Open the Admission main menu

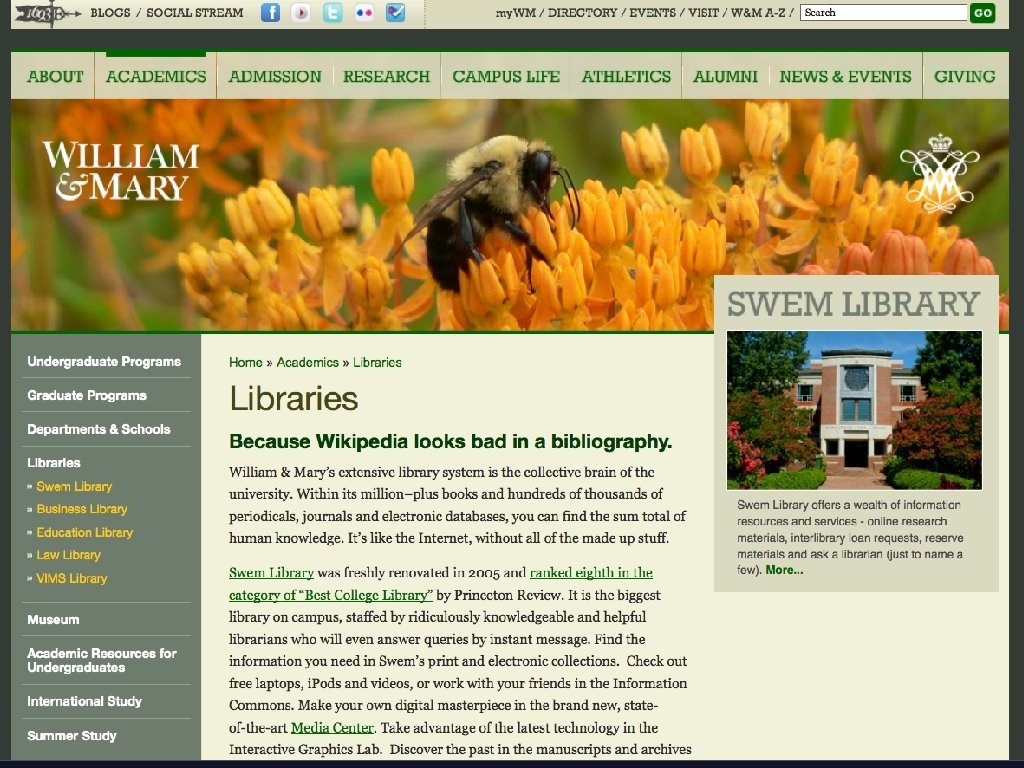point(275,76)
